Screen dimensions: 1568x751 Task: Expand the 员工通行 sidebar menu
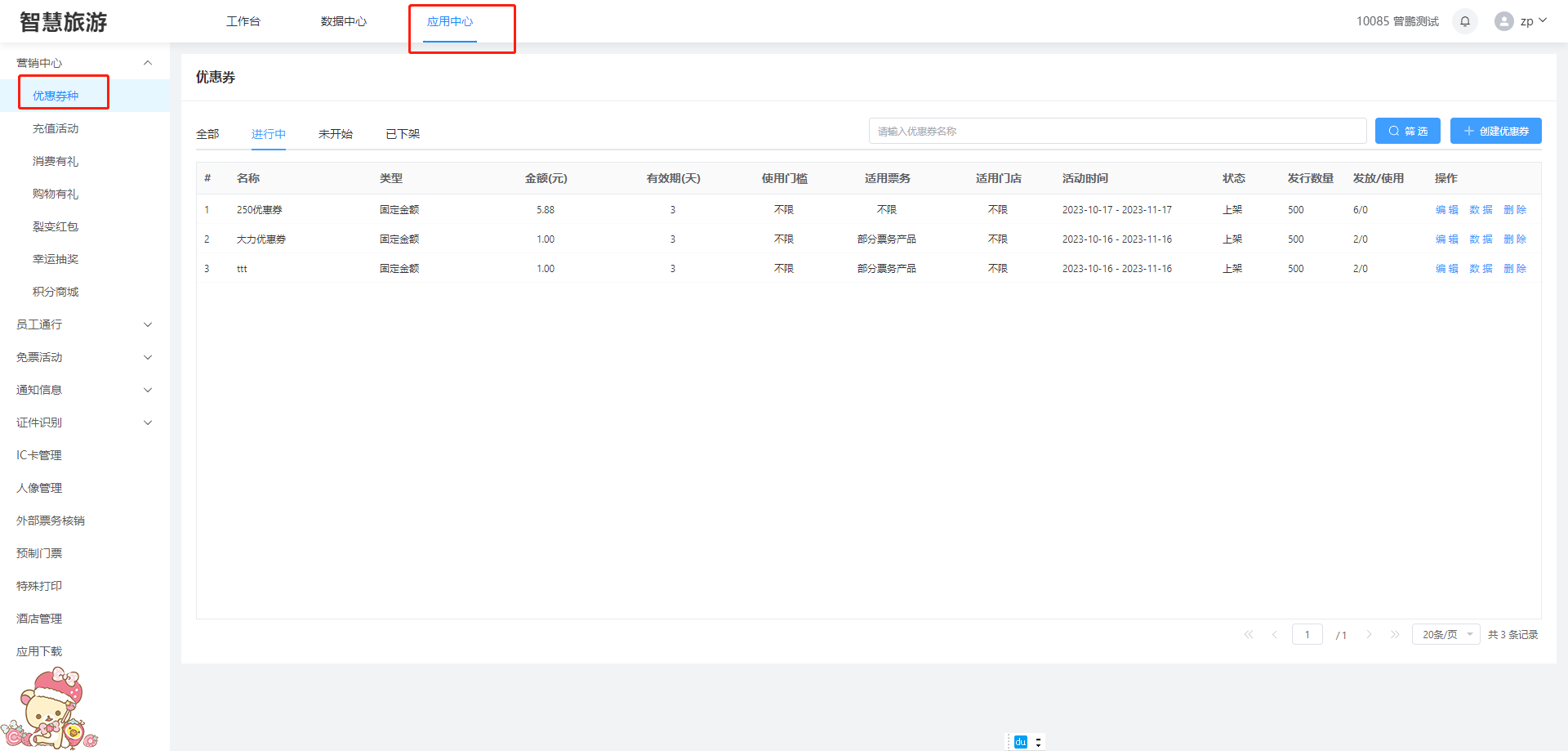(148, 324)
